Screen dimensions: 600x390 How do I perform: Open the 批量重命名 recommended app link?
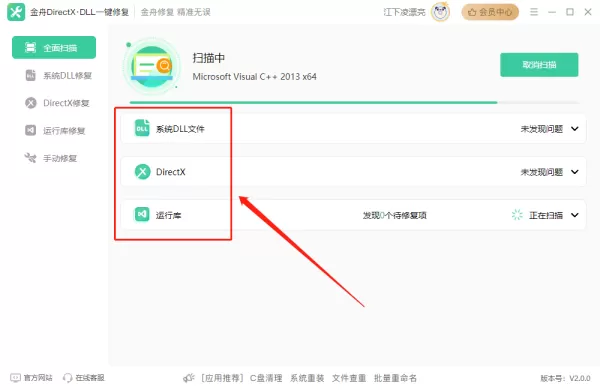[395, 378]
